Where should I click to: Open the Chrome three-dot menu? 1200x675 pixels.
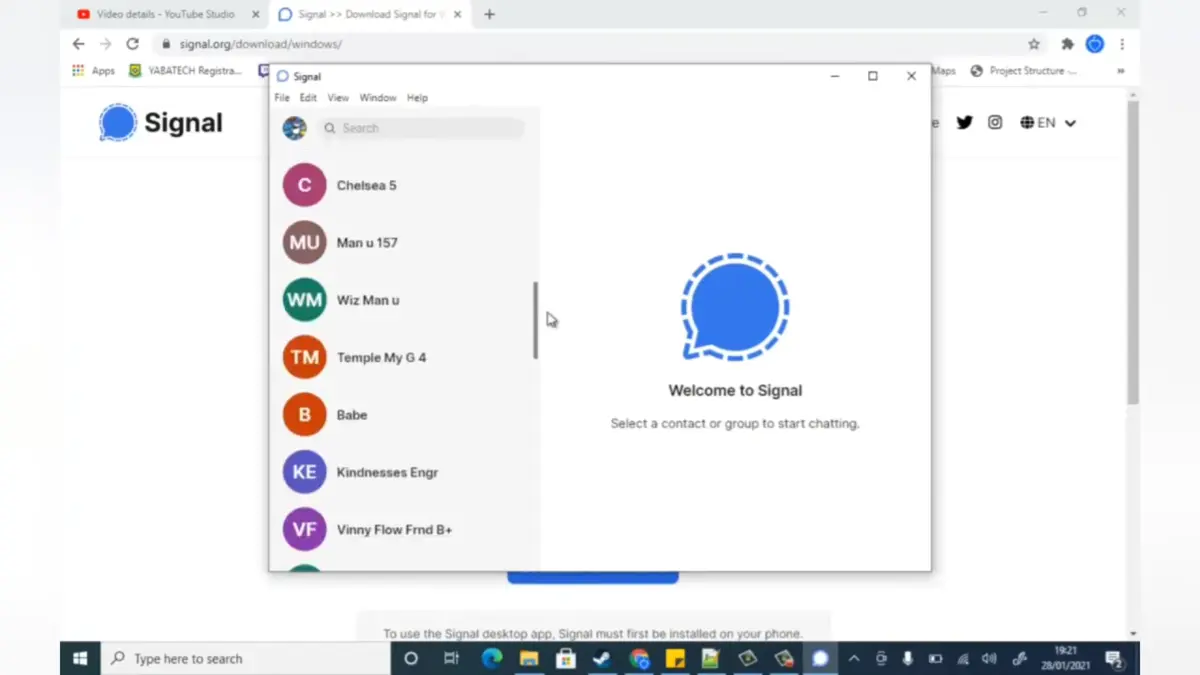1122,44
